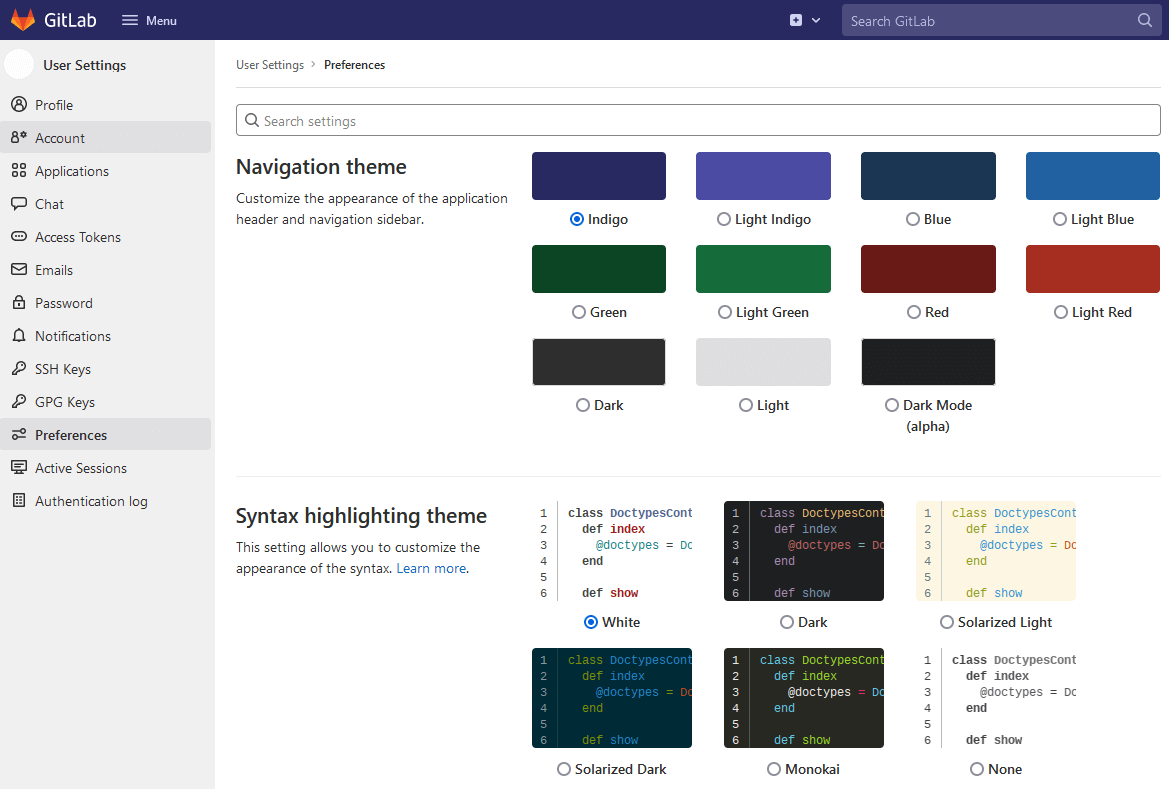Select Light Indigo navigation theme radio
The height and width of the screenshot is (789, 1171).
click(724, 219)
